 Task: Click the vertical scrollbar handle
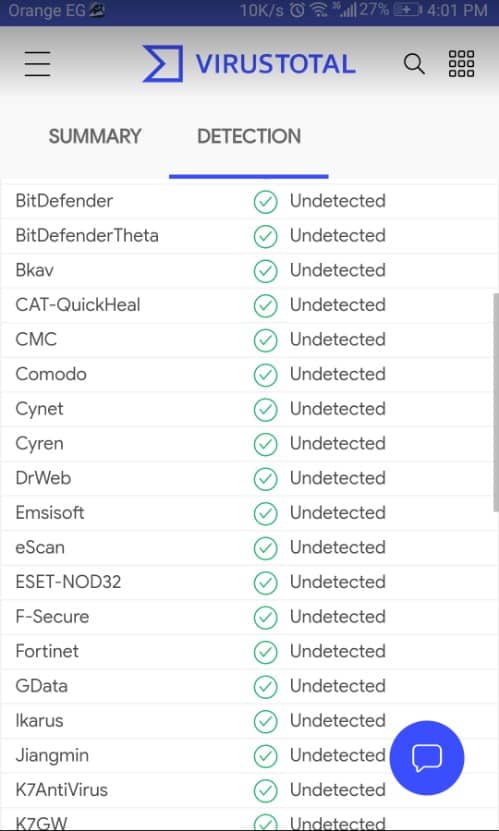click(x=496, y=403)
